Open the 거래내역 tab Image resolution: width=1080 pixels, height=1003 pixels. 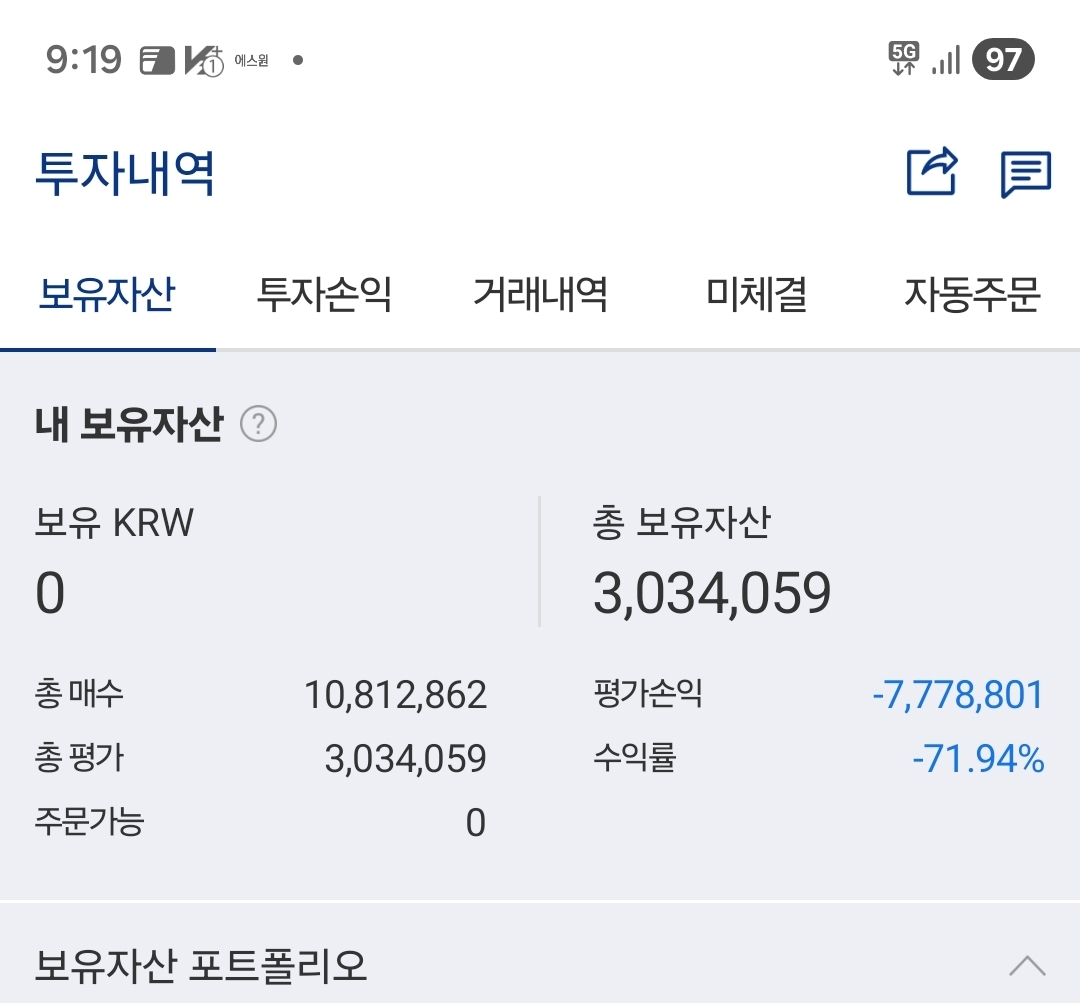pos(540,294)
